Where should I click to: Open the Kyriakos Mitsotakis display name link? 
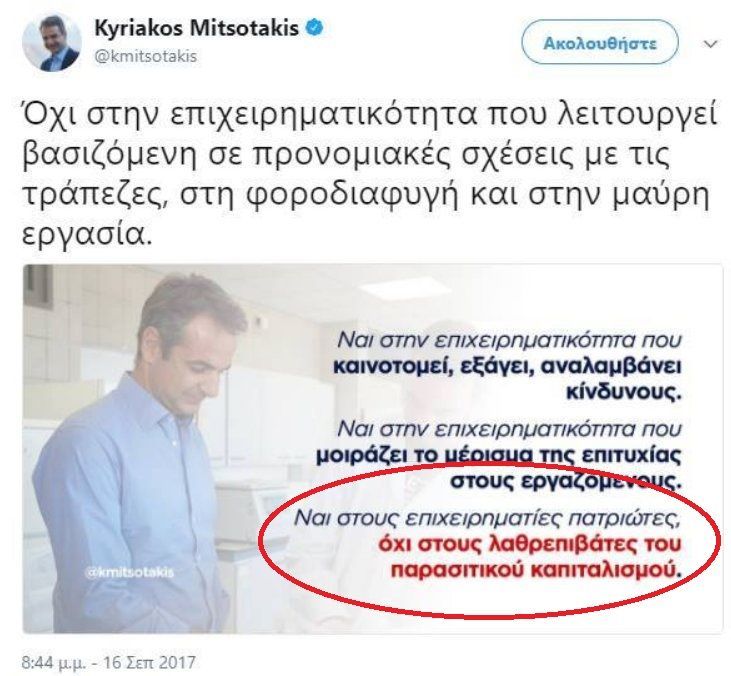197,28
